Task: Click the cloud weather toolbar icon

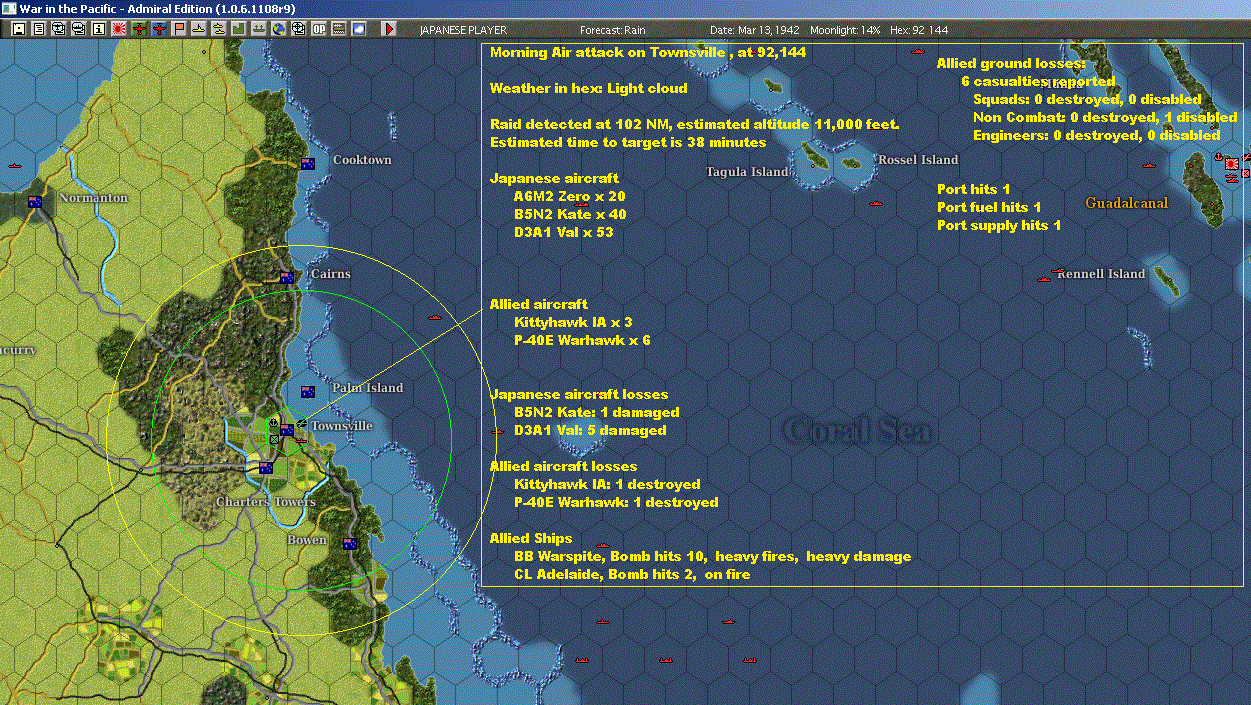Action: coord(358,29)
